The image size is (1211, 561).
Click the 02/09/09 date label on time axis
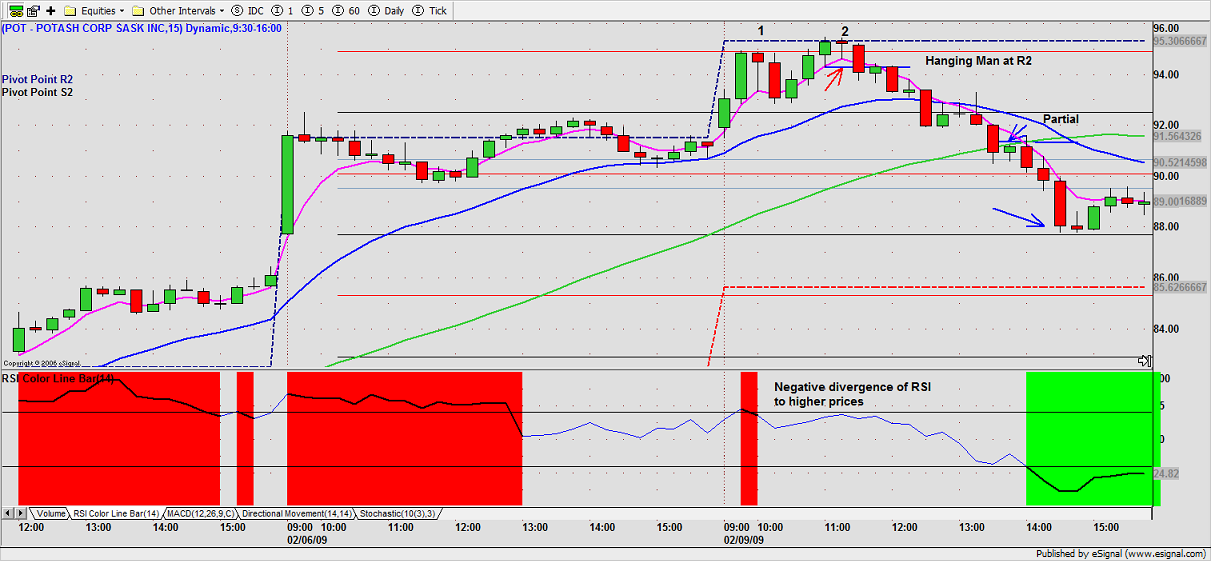(744, 539)
